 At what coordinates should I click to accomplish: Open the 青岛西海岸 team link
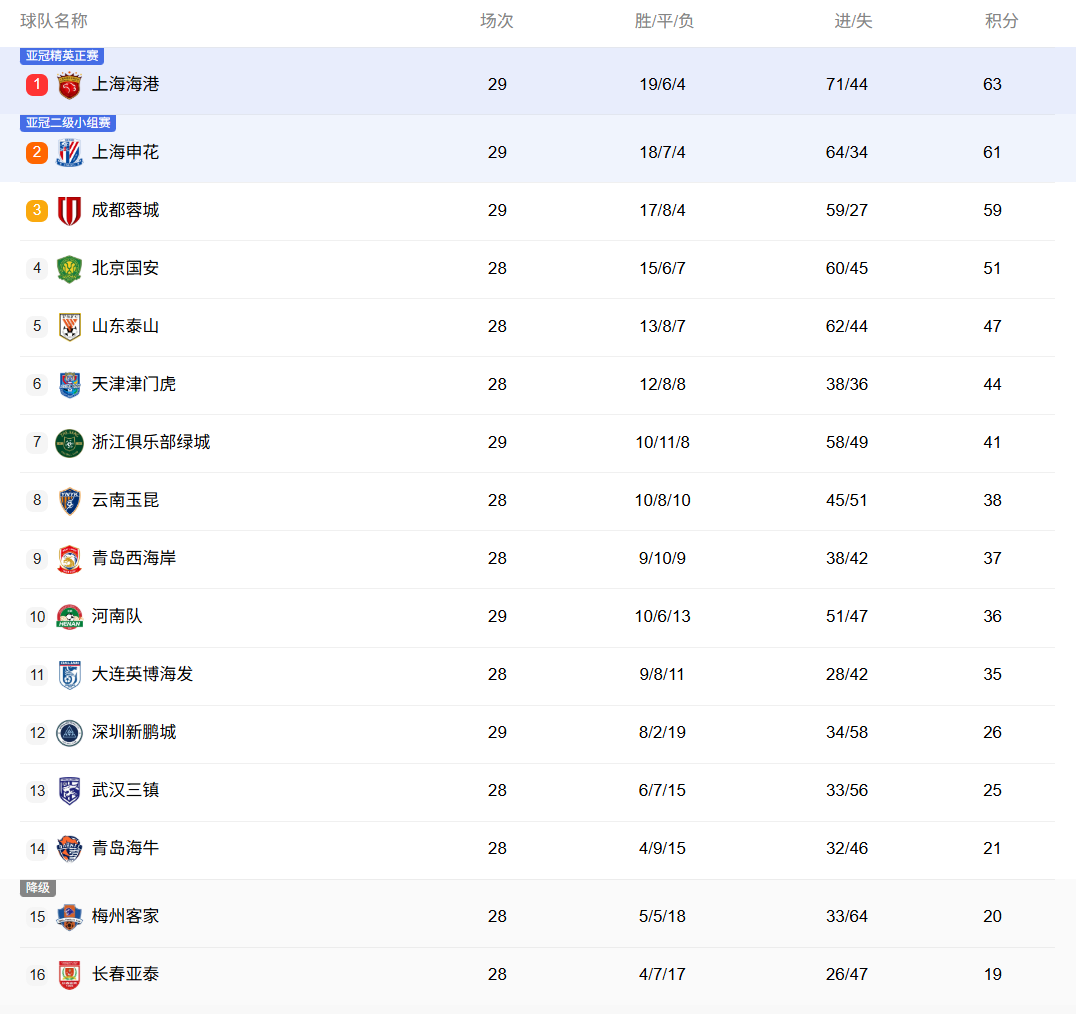point(133,558)
